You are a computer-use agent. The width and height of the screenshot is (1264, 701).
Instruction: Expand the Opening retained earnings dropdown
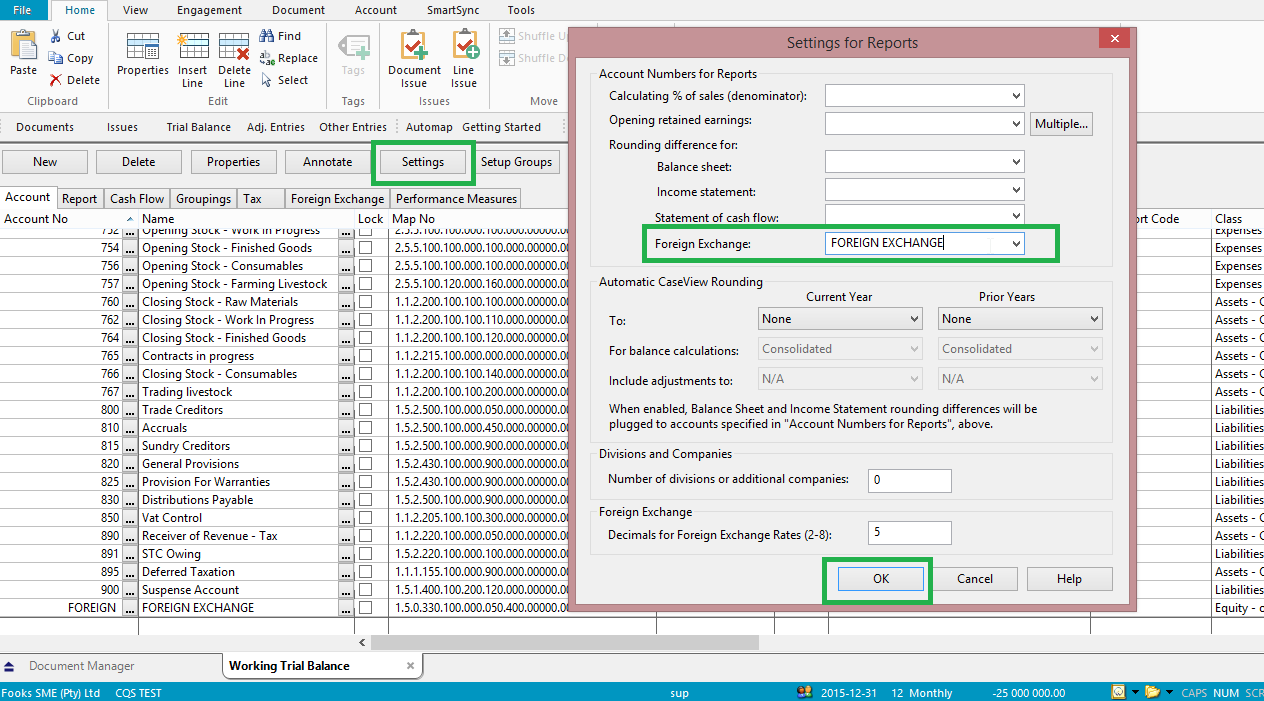click(1016, 123)
